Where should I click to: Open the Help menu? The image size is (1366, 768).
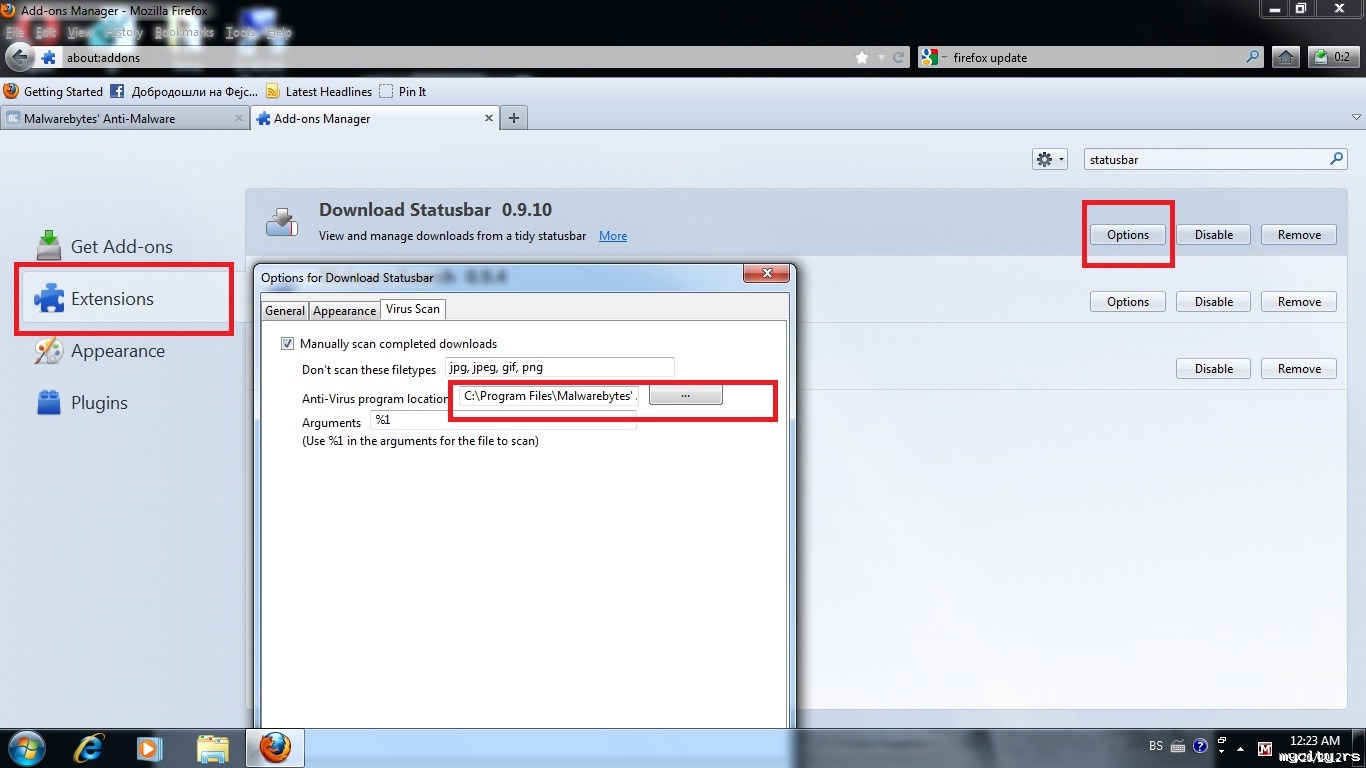279,32
